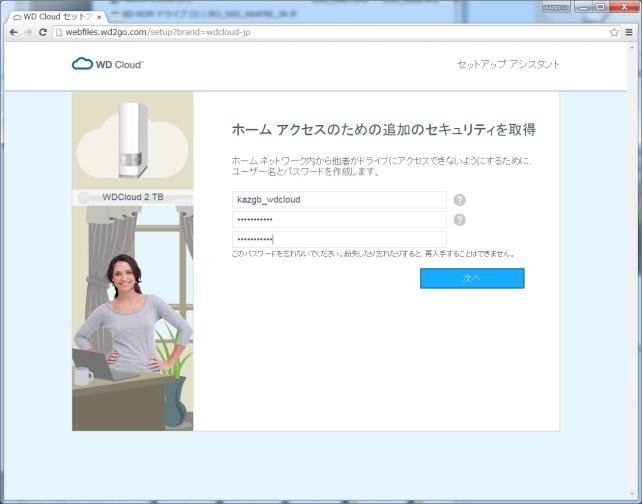
Task: Click the WD Cloud logo
Action: click(108, 64)
